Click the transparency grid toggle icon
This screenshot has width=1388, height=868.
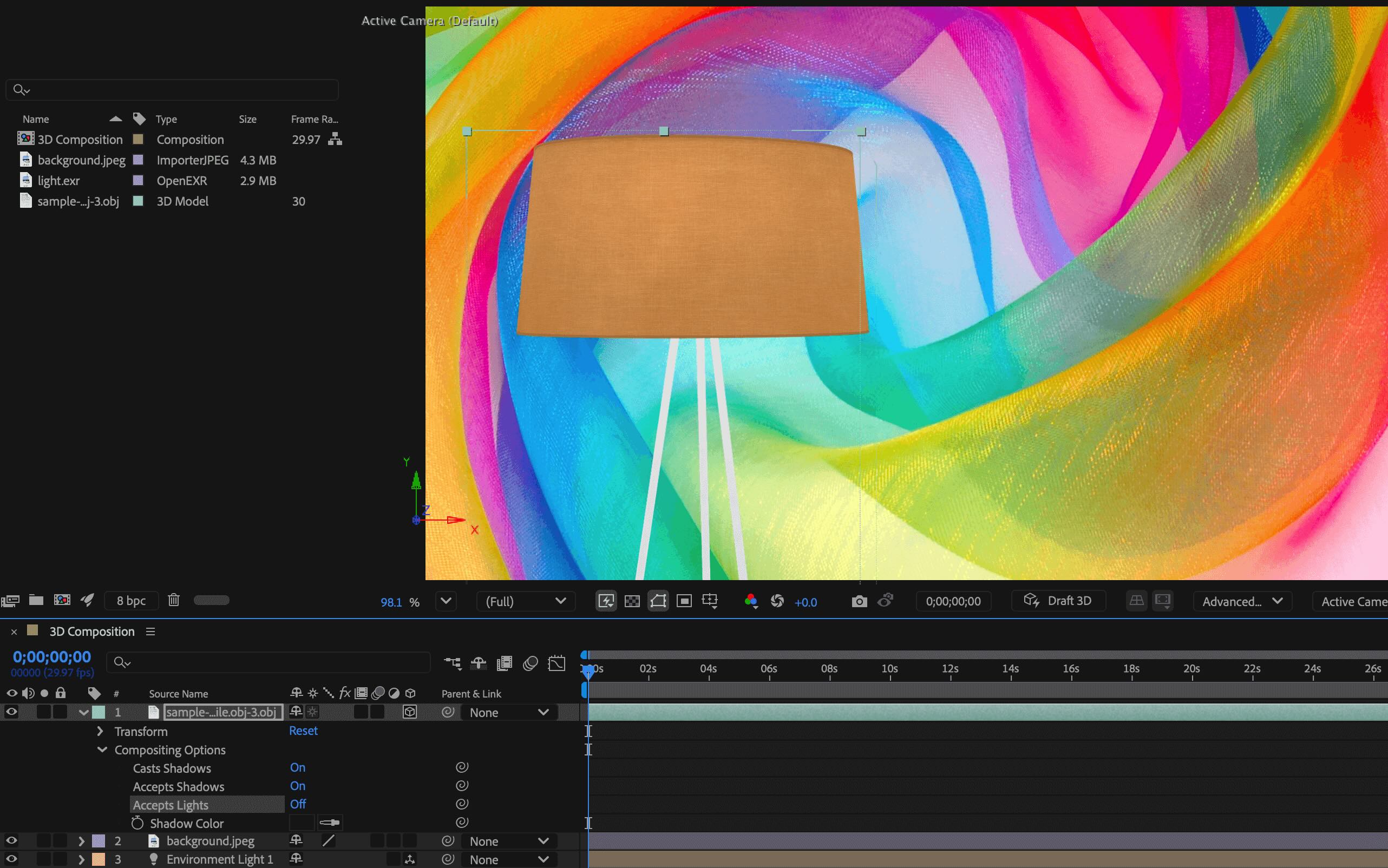pos(631,600)
